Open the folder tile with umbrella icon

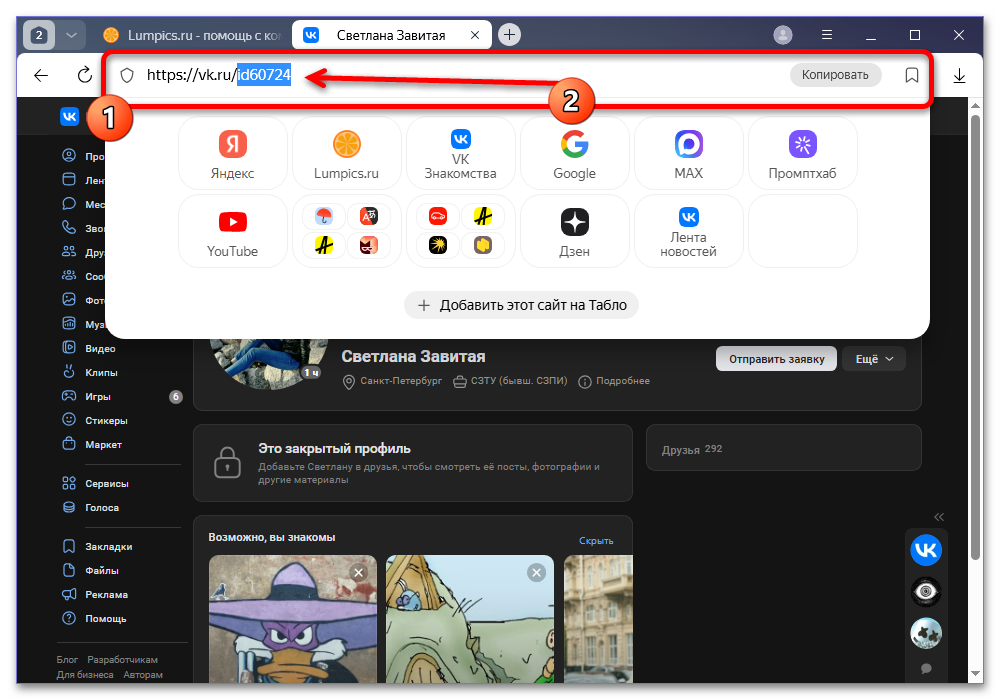pyautogui.click(x=346, y=231)
